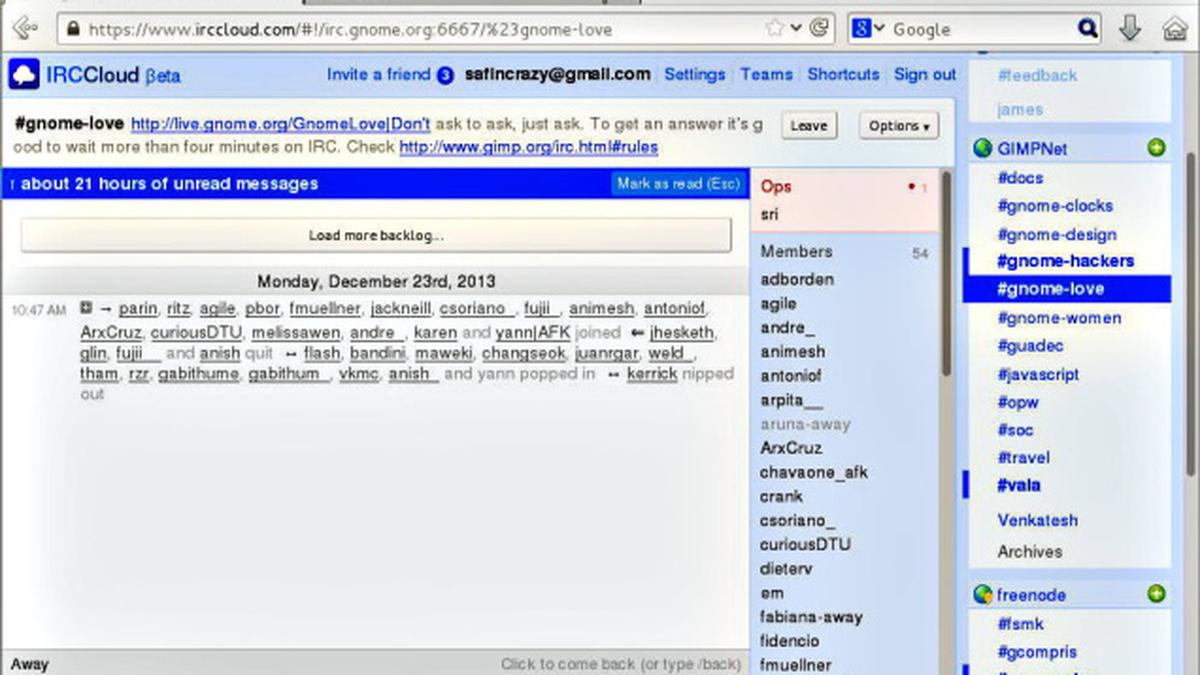Bookmark page with the star icon
This screenshot has height=675, width=1200.
[x=775, y=28]
